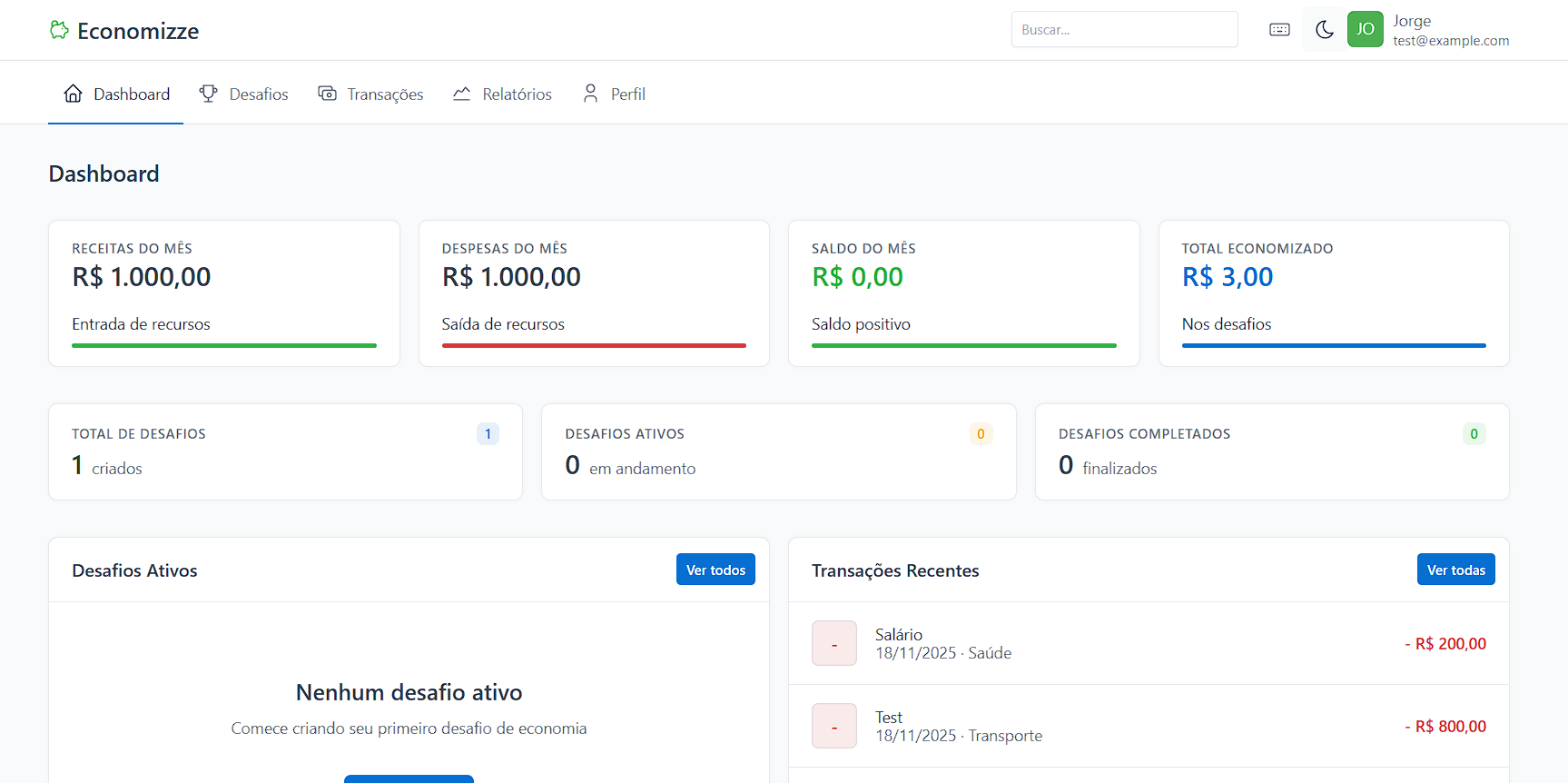
Task: Click the Perfil person icon
Action: pyautogui.click(x=590, y=94)
